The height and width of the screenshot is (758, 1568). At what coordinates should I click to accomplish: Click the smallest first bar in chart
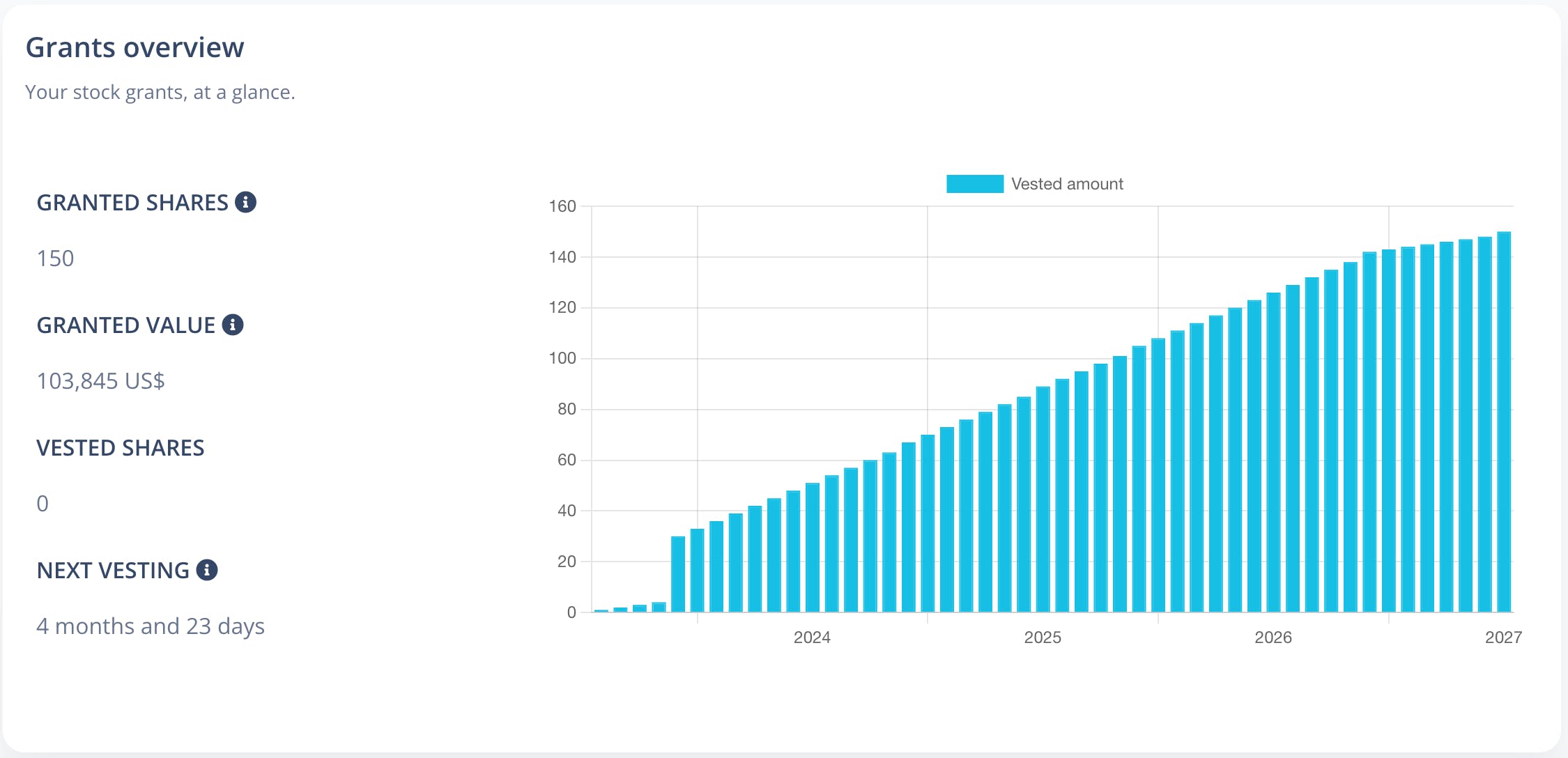pyautogui.click(x=601, y=611)
